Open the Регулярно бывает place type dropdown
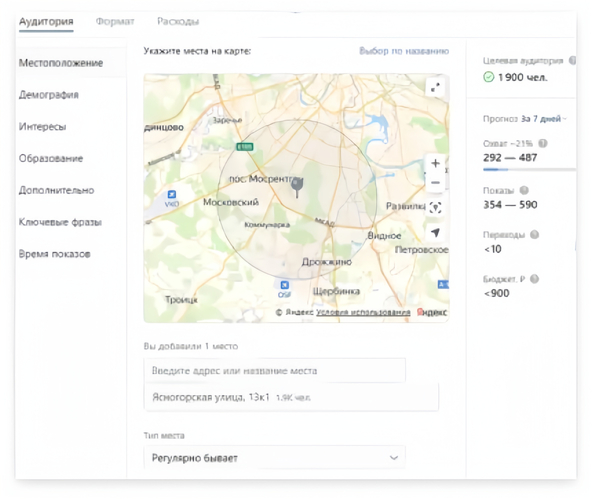The width and height of the screenshot is (592, 499). pyautogui.click(x=274, y=458)
